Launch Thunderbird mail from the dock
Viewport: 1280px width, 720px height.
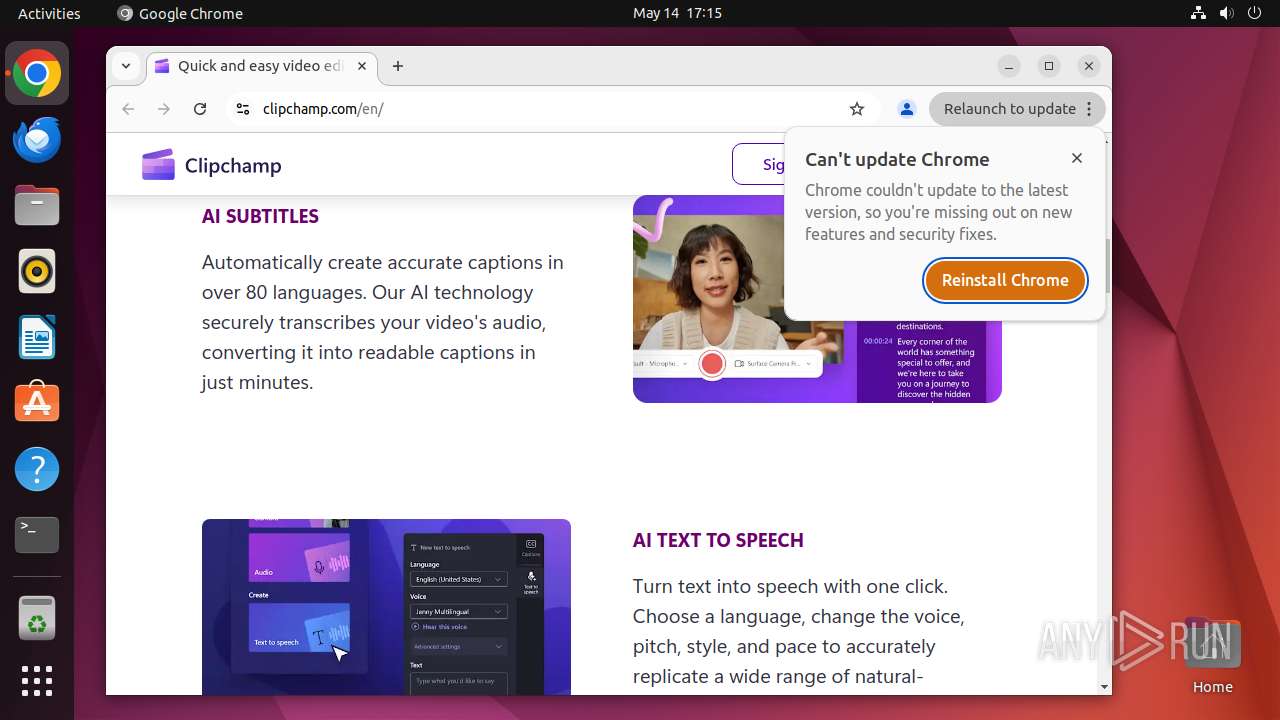tap(37, 140)
